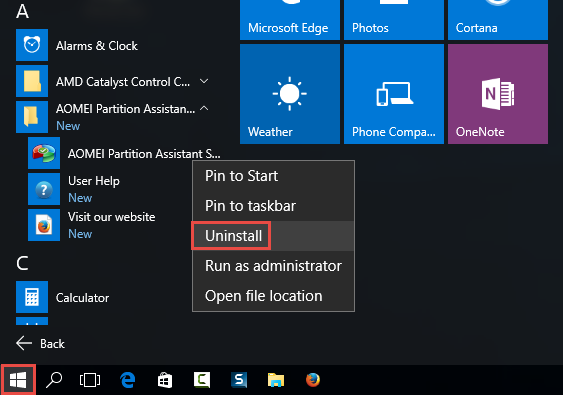Click the letter C section header
Viewport: 563px width, 395px height.
click(x=22, y=263)
